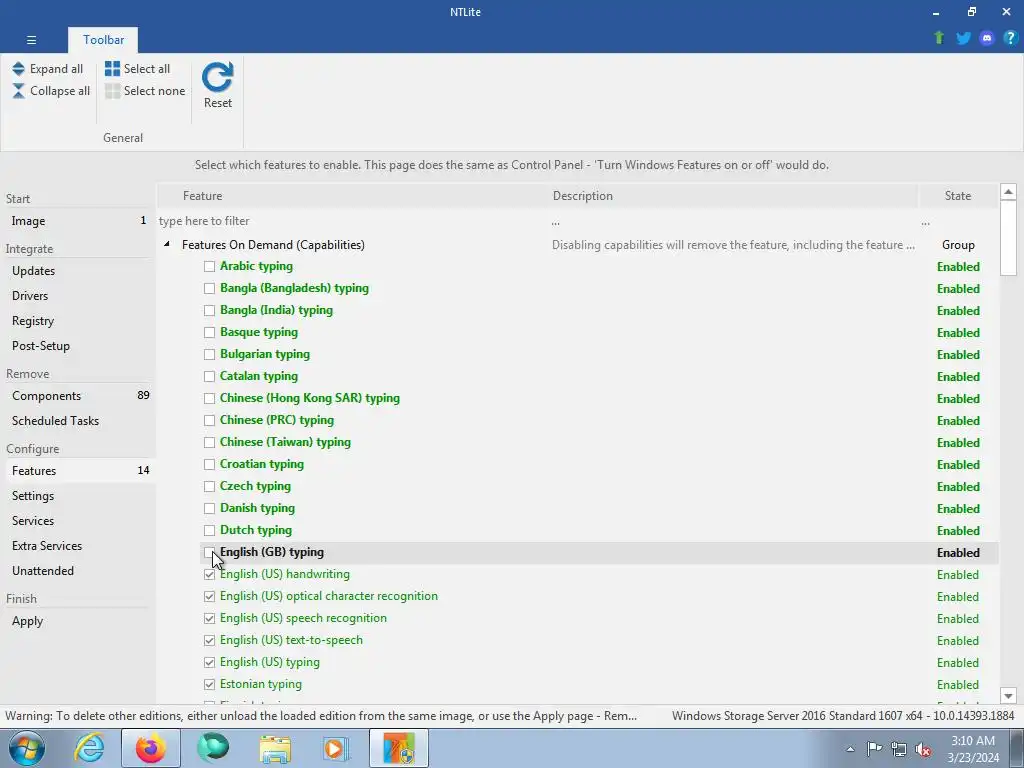
Task: Go to Components page
Action: 78,396
